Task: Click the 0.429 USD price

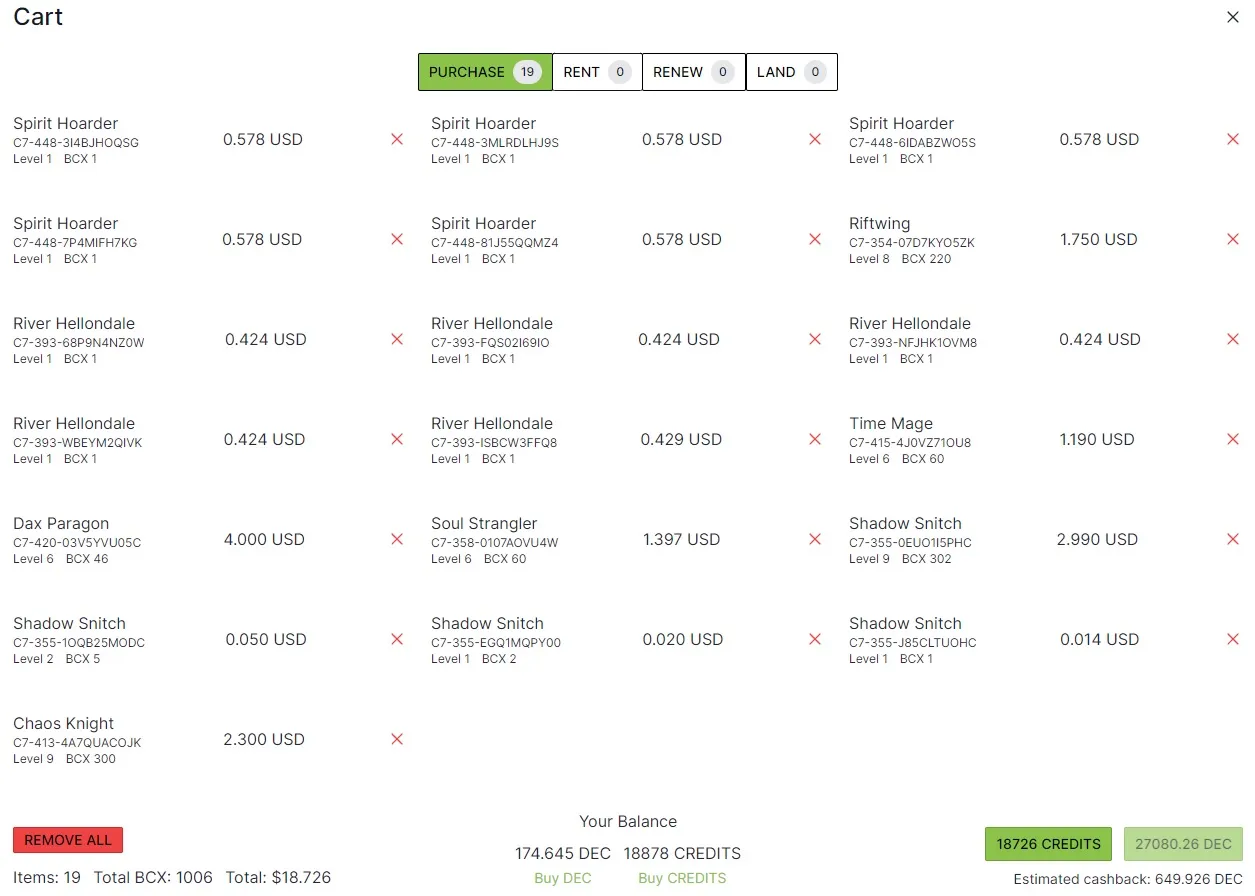Action: pos(681,439)
